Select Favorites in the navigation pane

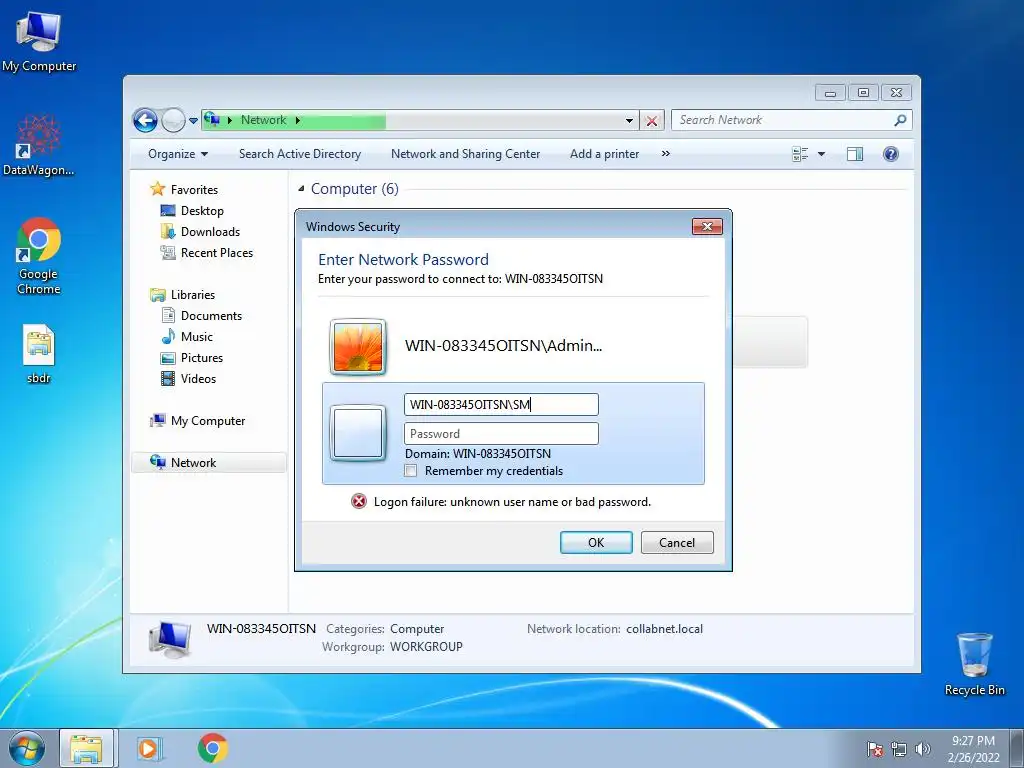(x=194, y=190)
